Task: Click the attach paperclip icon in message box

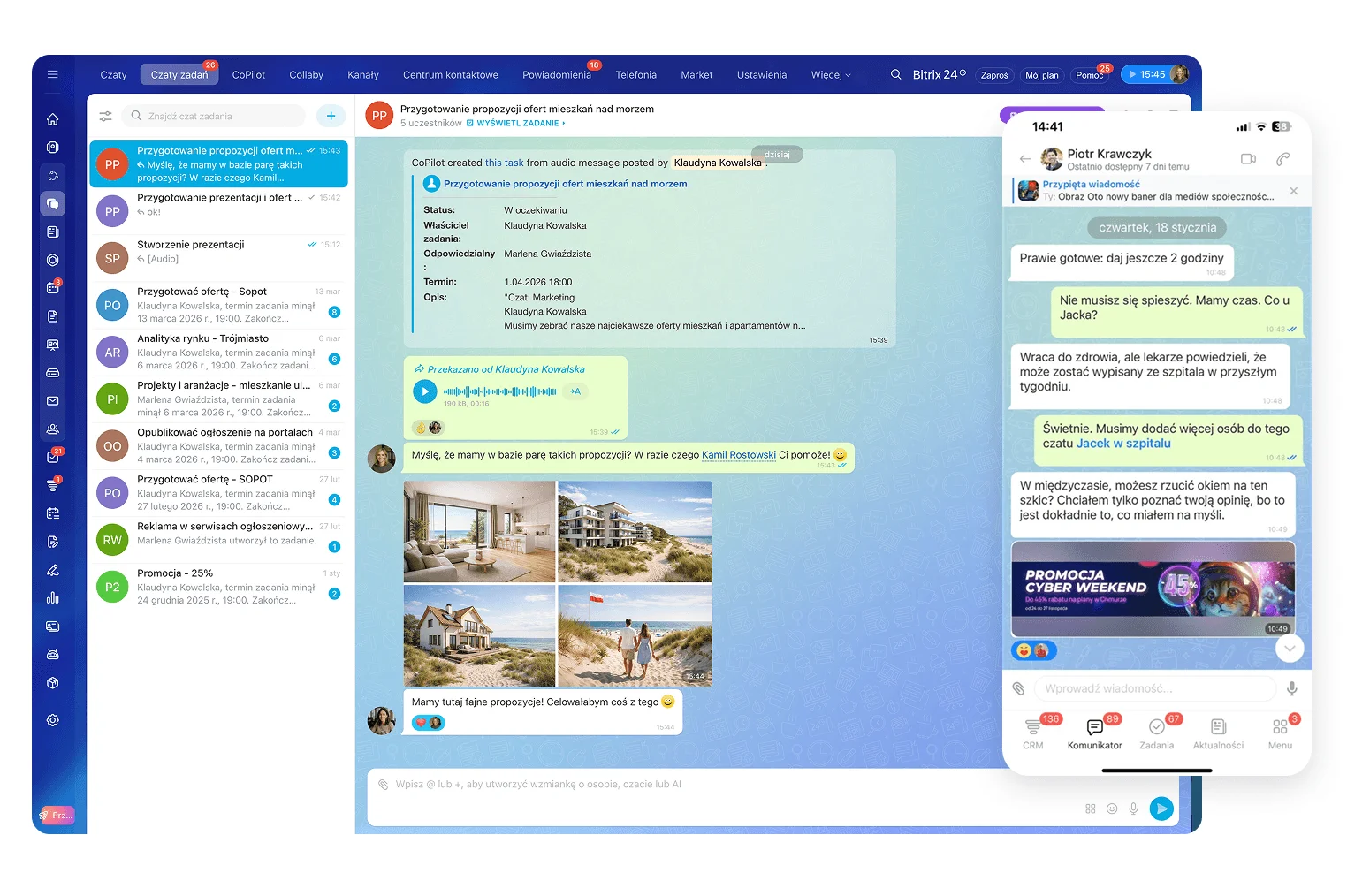Action: (383, 784)
